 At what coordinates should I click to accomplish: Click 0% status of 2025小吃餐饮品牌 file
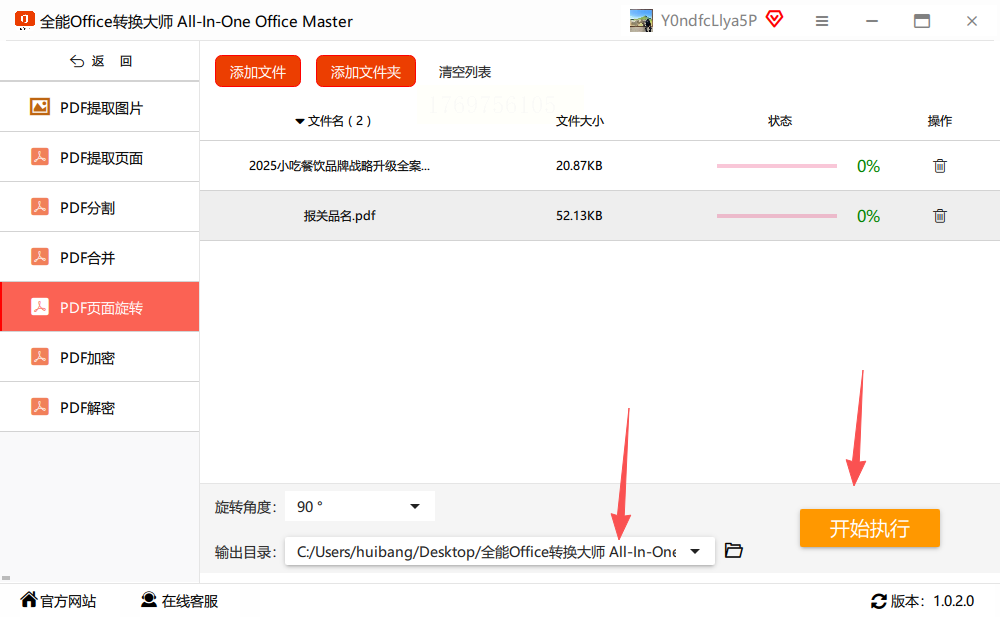pos(868,166)
